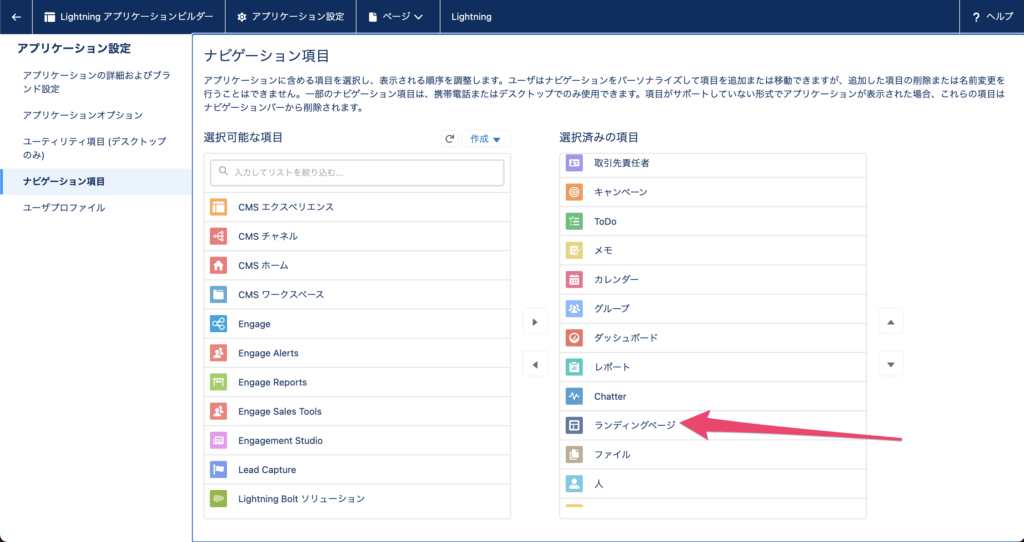
Task: Select CMS エクスペリエンス icon in available items
Action: (218, 207)
